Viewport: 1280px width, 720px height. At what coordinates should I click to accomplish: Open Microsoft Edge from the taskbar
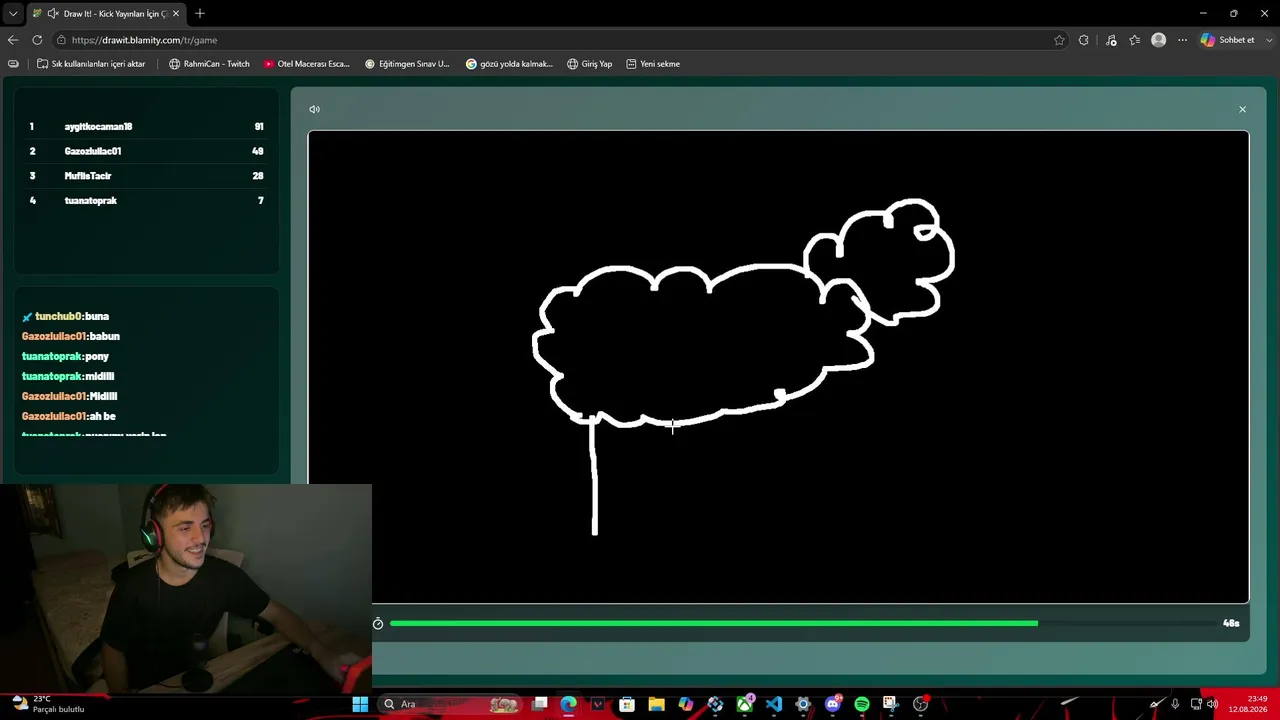click(x=569, y=704)
